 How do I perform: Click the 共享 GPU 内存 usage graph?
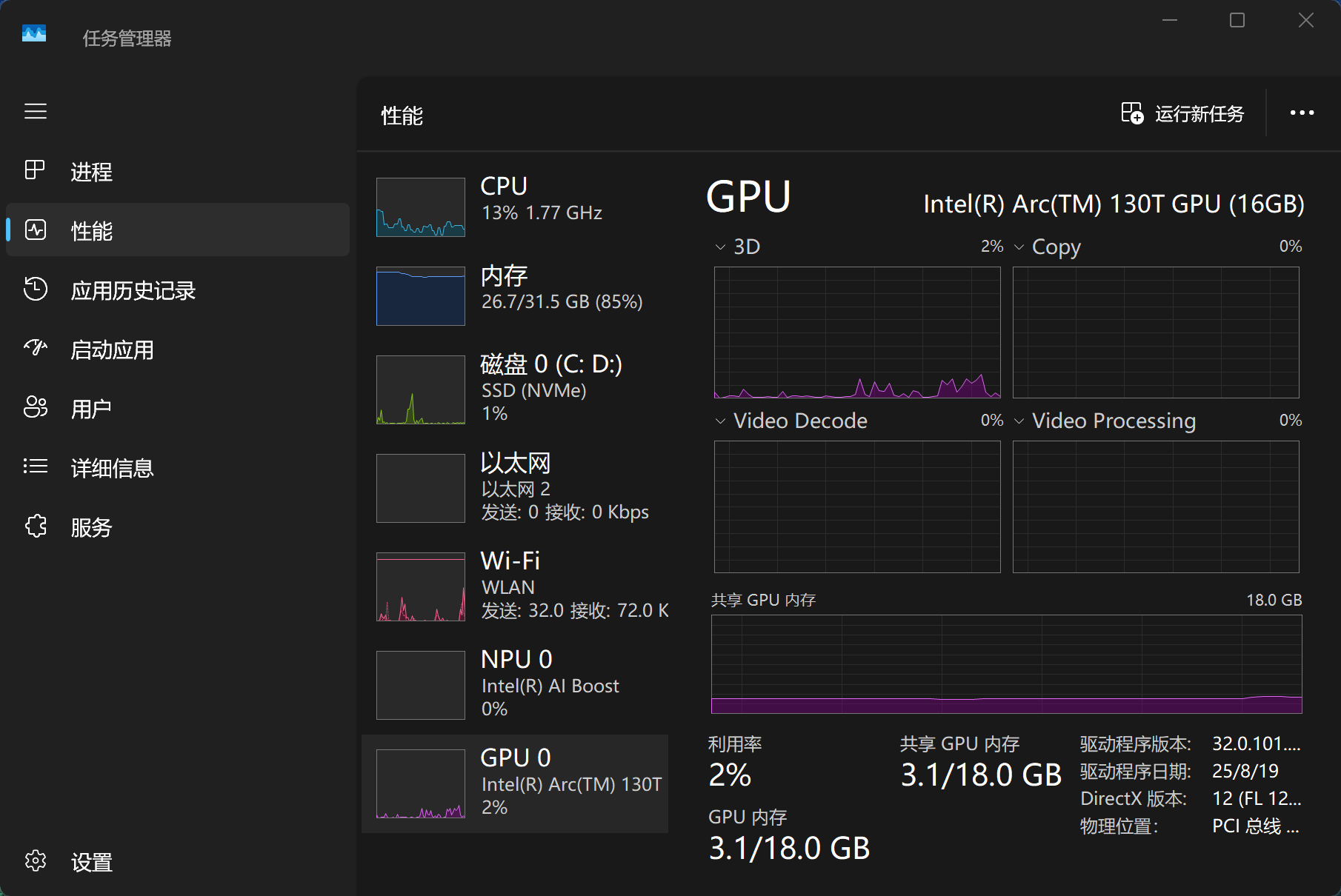click(1006, 664)
